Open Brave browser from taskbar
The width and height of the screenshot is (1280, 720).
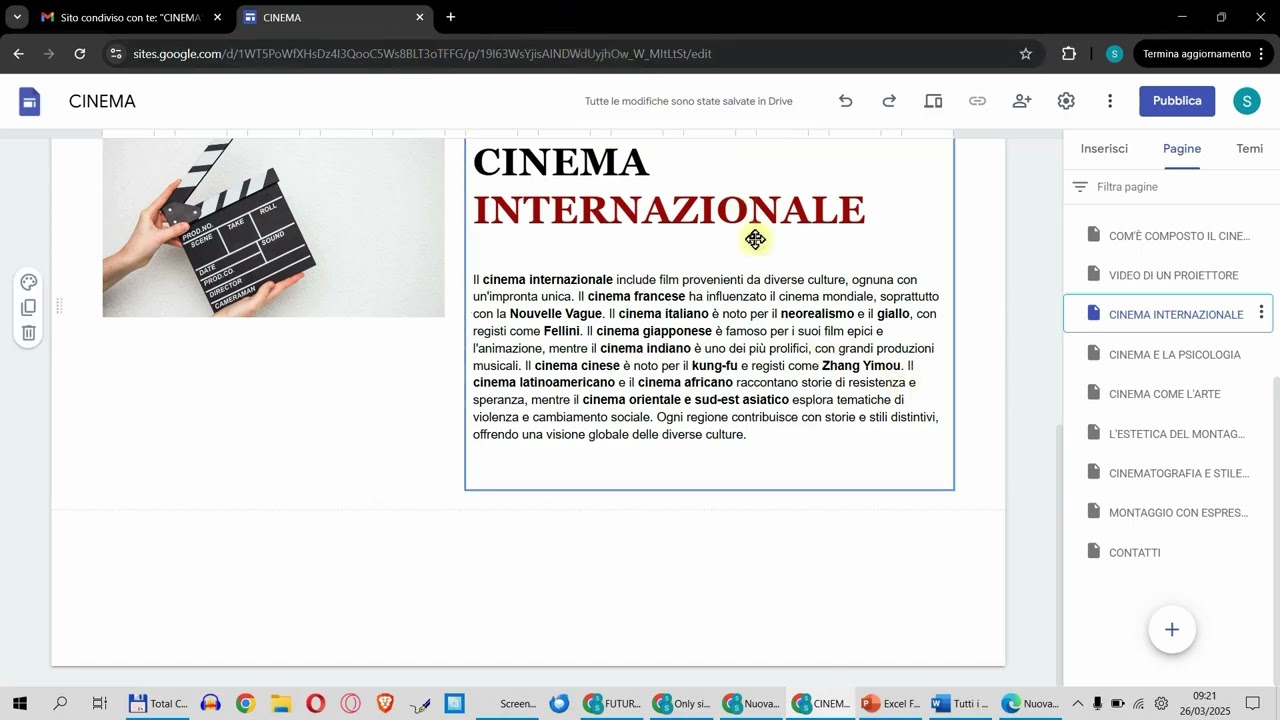[385, 703]
